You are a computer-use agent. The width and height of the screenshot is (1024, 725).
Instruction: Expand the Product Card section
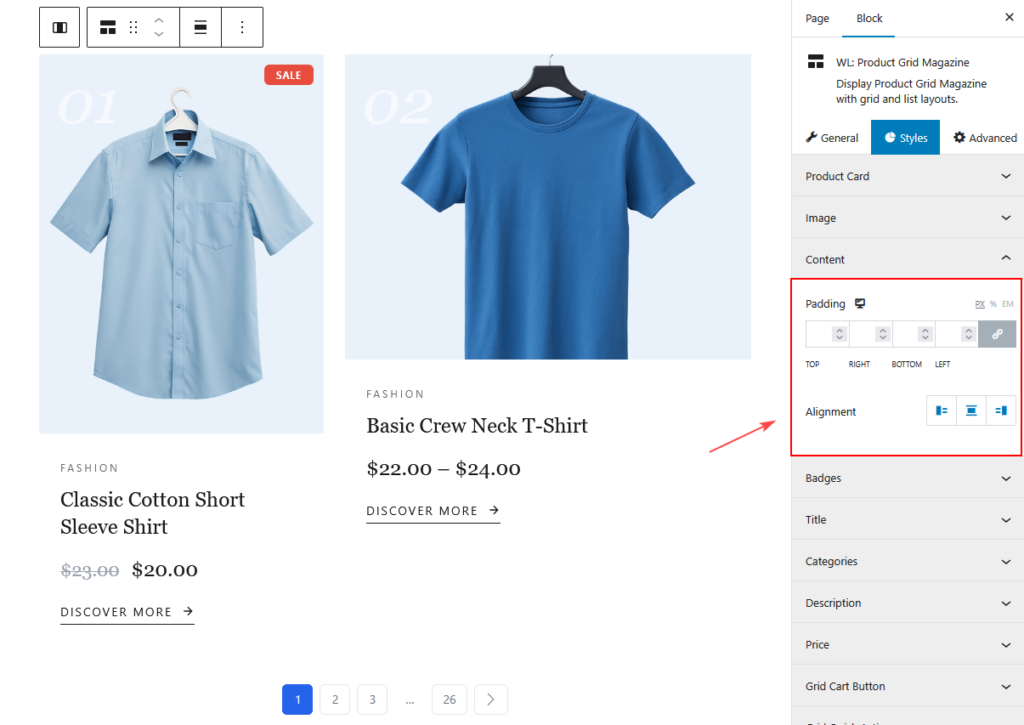907,176
